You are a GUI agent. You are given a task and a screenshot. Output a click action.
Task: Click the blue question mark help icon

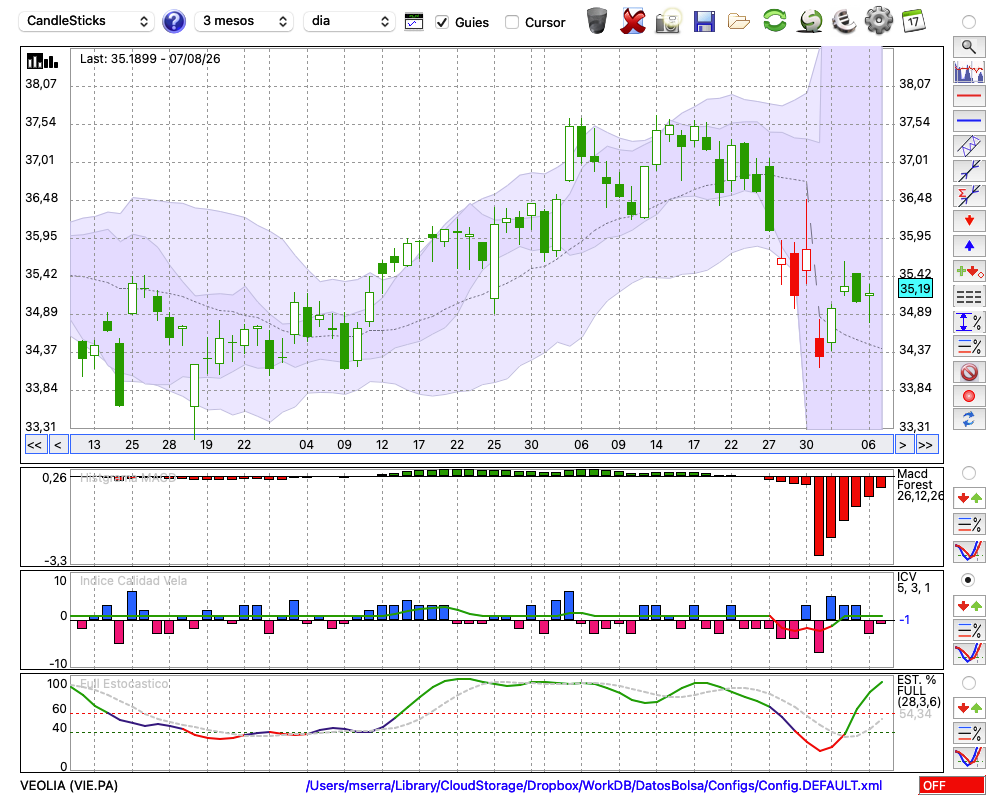tap(173, 22)
